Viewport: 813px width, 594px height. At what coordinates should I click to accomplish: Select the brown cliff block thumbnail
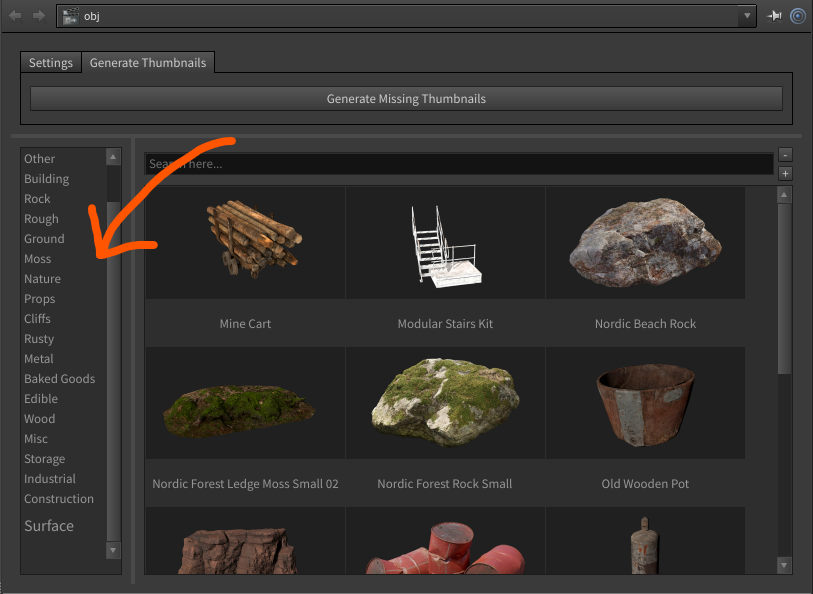point(245,541)
